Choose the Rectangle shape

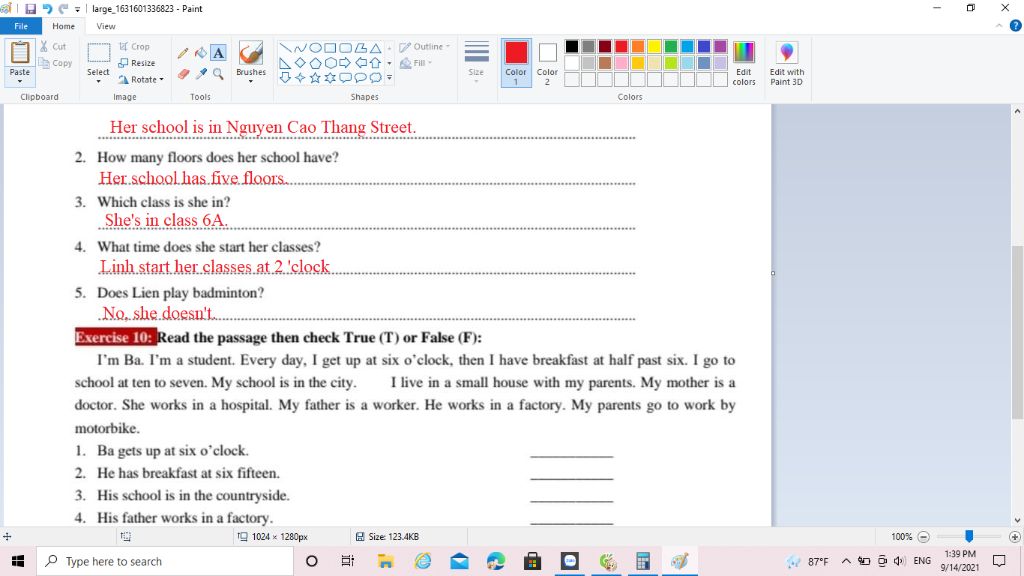[x=330, y=48]
